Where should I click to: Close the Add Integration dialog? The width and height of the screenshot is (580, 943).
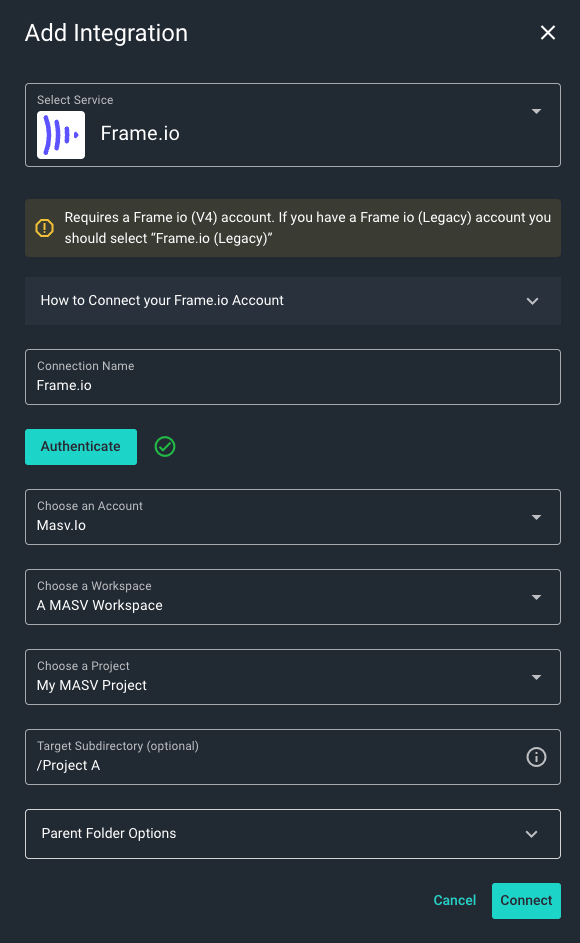point(547,32)
